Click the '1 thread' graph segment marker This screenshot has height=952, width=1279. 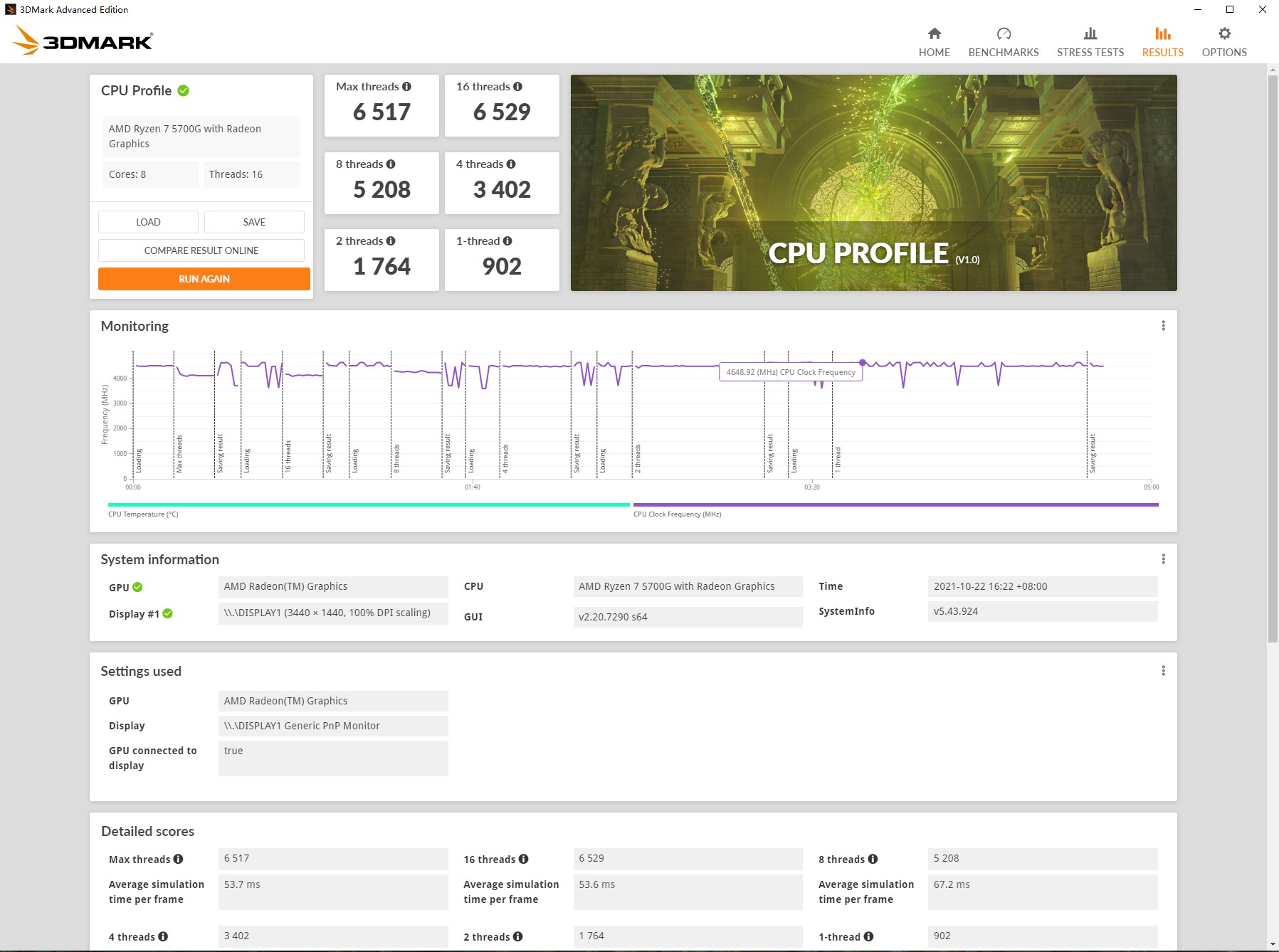point(838,460)
